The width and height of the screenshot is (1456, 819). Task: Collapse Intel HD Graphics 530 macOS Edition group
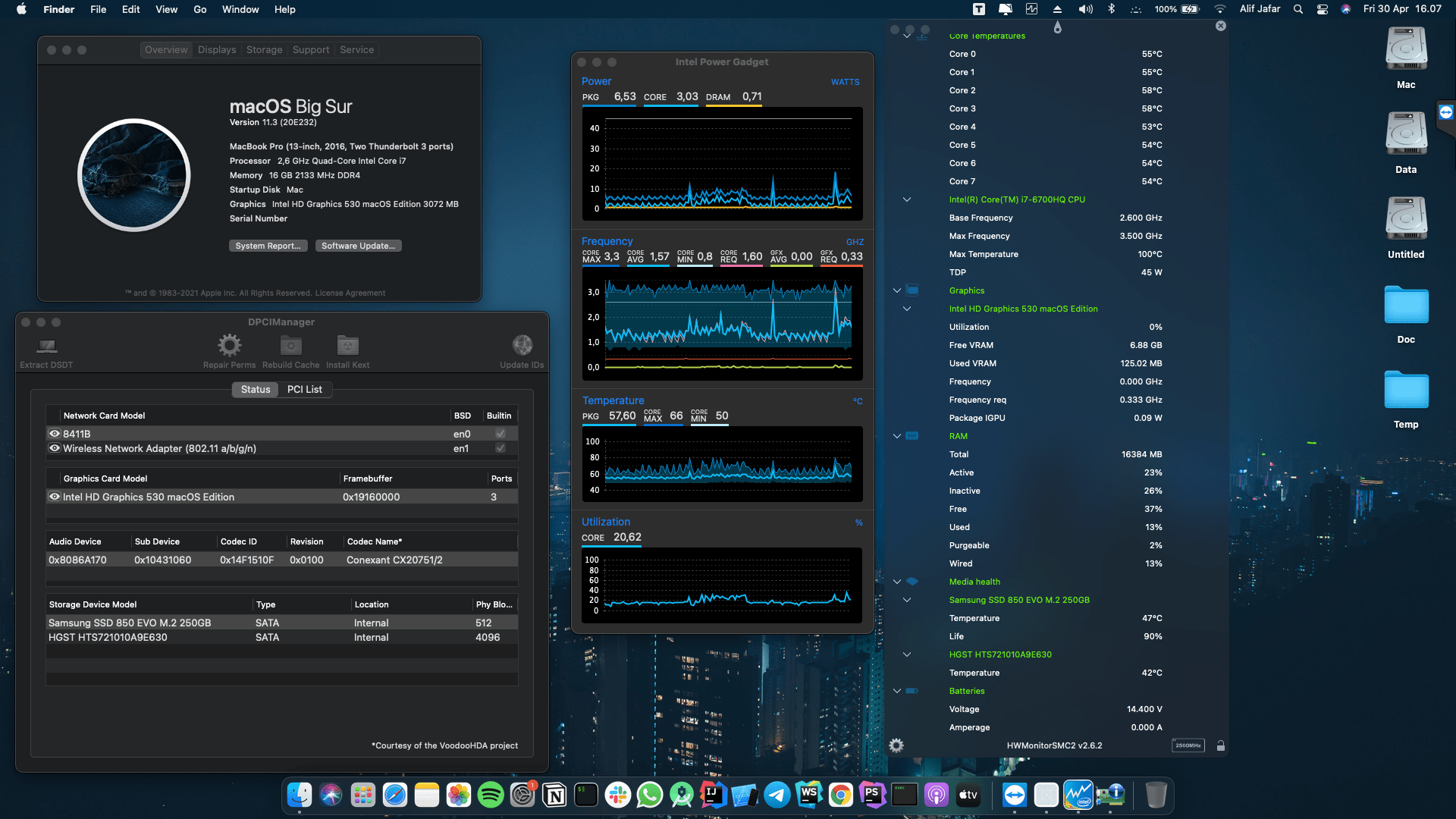click(x=907, y=309)
